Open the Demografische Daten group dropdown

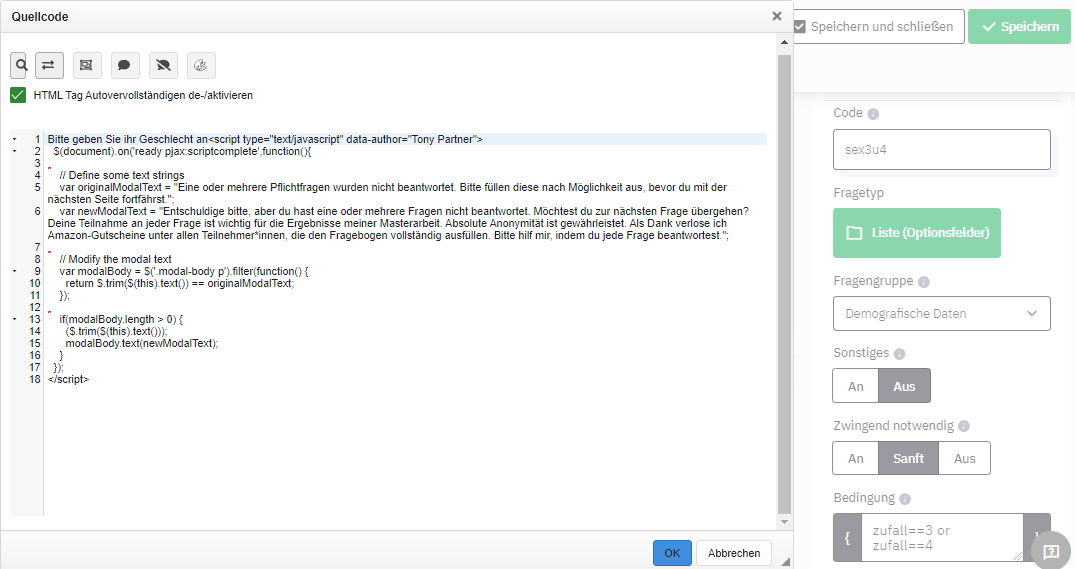coord(941,313)
